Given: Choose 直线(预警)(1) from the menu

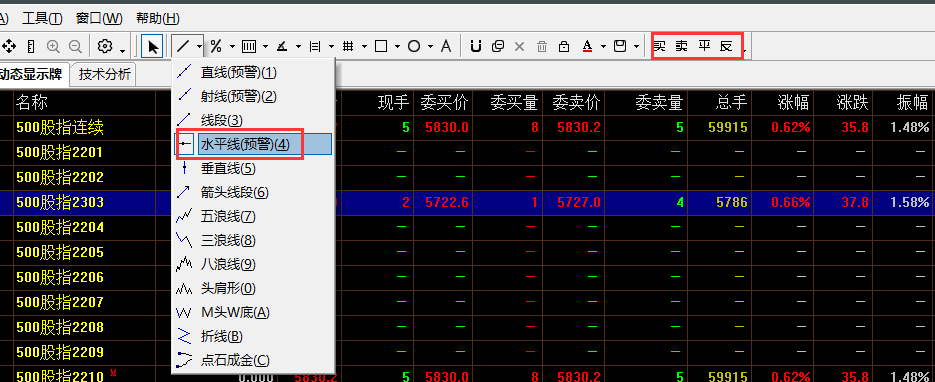Looking at the screenshot, I should click(x=253, y=73).
